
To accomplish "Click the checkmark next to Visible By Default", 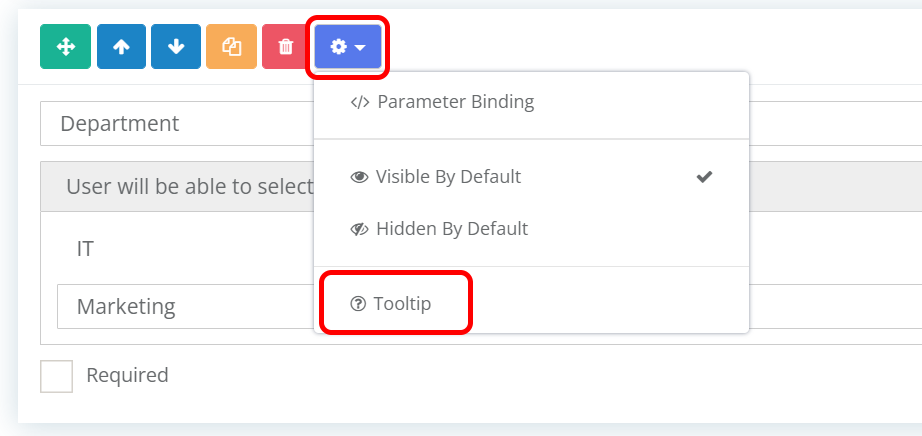I will (704, 177).
